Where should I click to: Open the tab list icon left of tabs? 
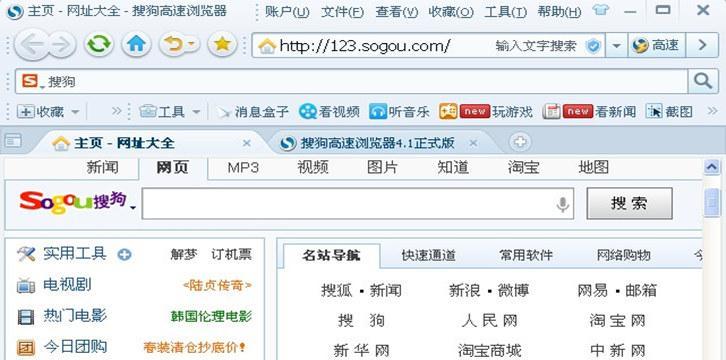click(13, 142)
